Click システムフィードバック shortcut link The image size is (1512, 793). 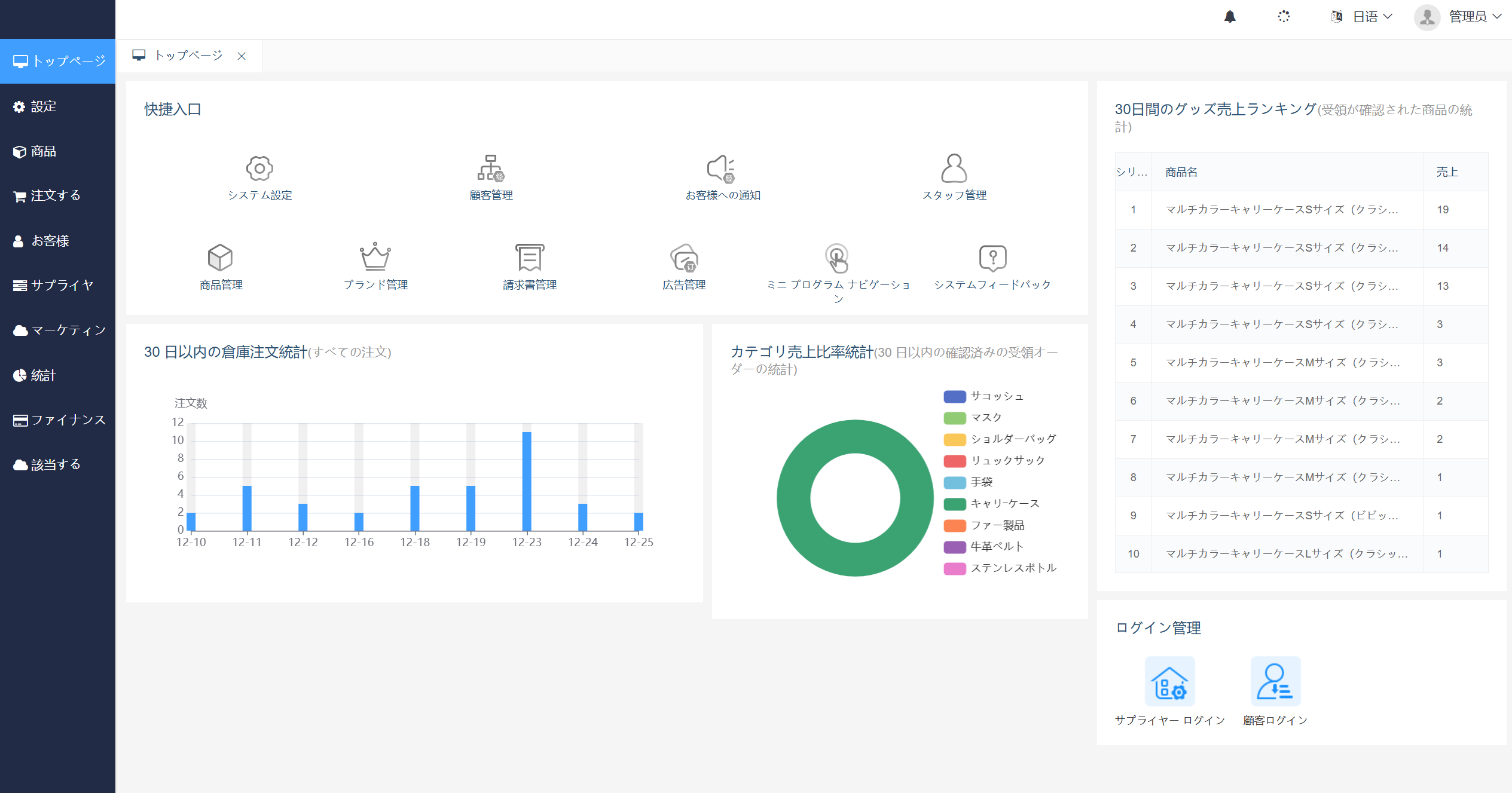coord(992,285)
